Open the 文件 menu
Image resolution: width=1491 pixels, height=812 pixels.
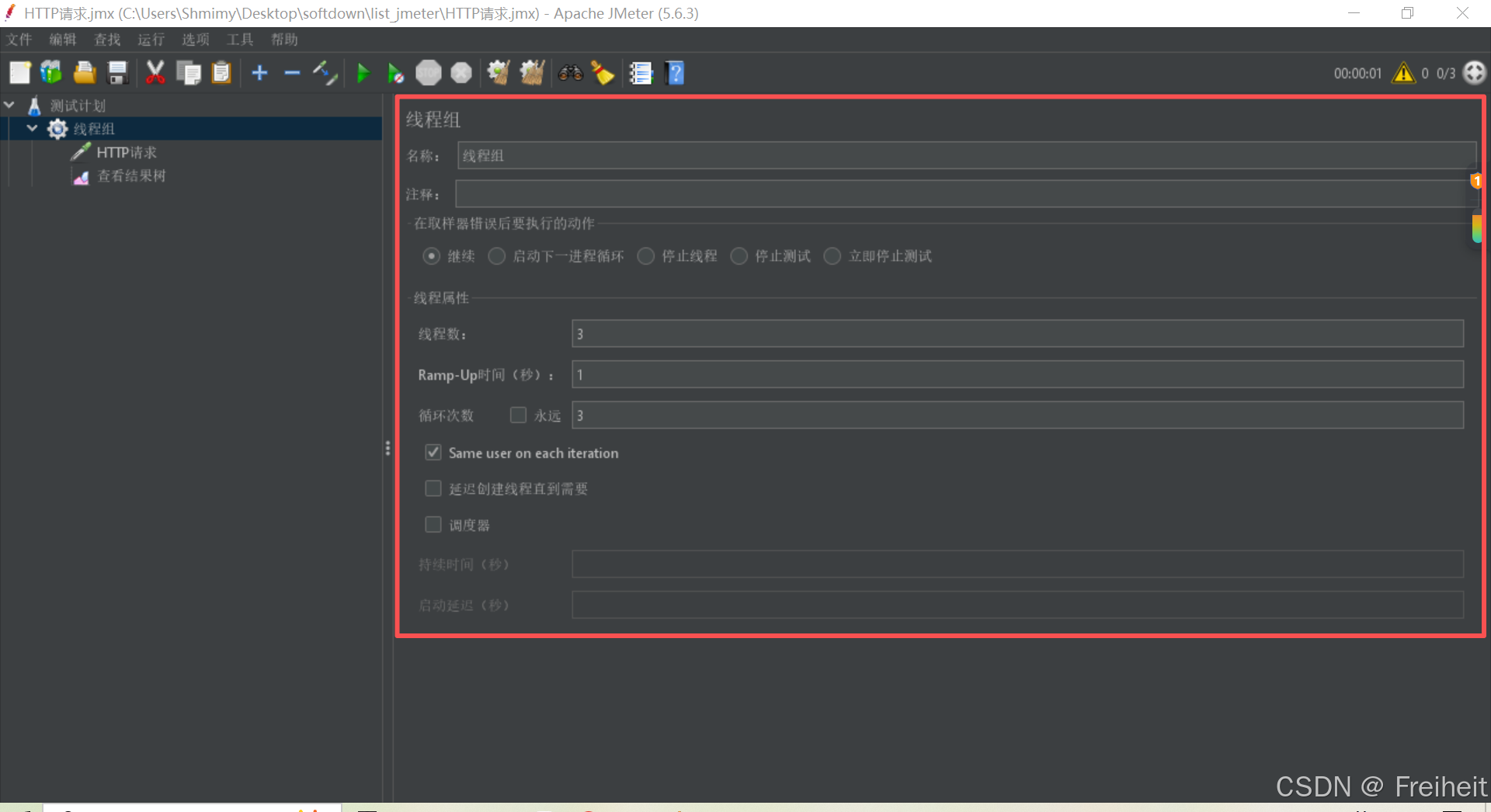pyautogui.click(x=19, y=40)
